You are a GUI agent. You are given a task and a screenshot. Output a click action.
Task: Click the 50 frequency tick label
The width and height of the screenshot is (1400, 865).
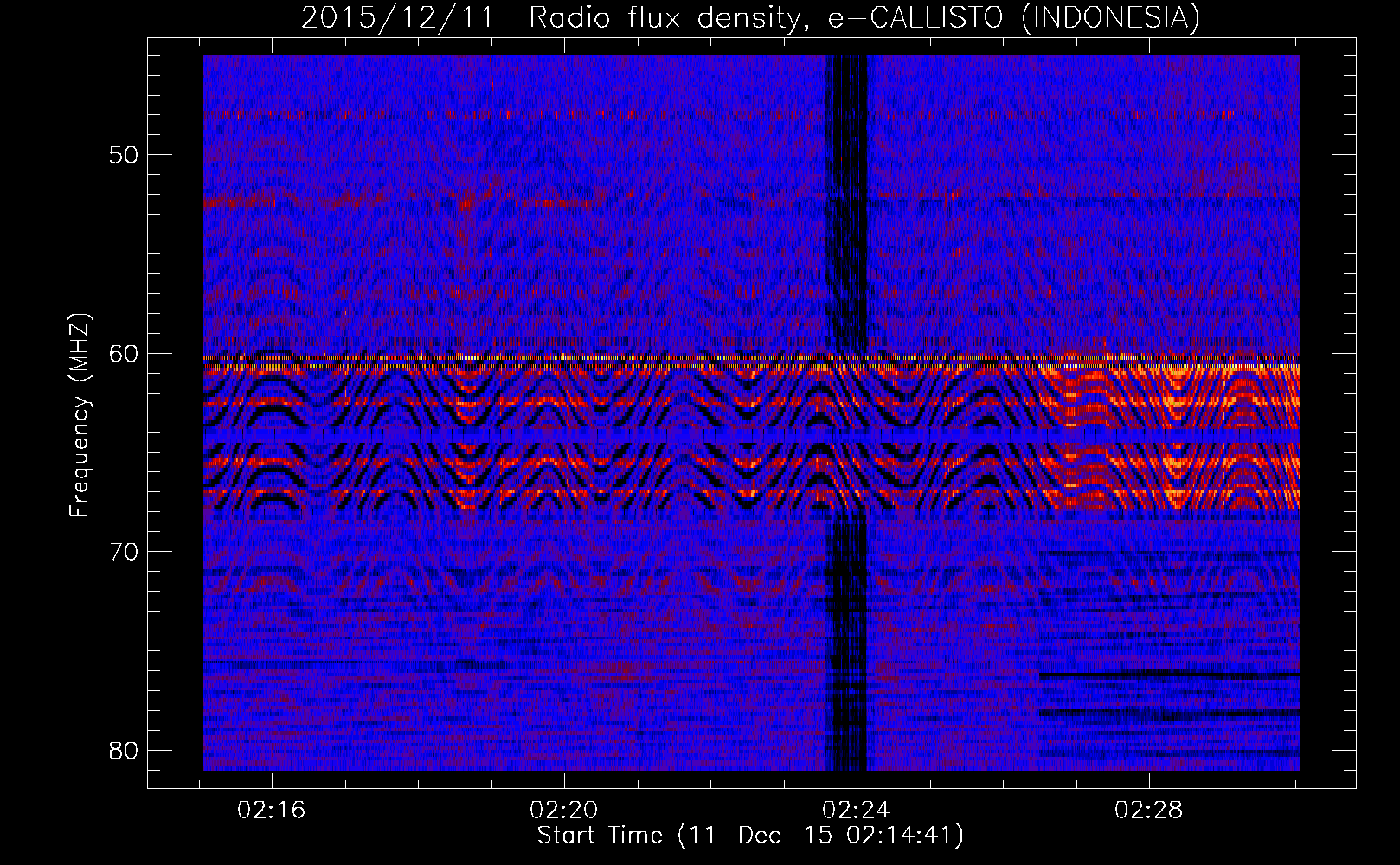coord(124,156)
